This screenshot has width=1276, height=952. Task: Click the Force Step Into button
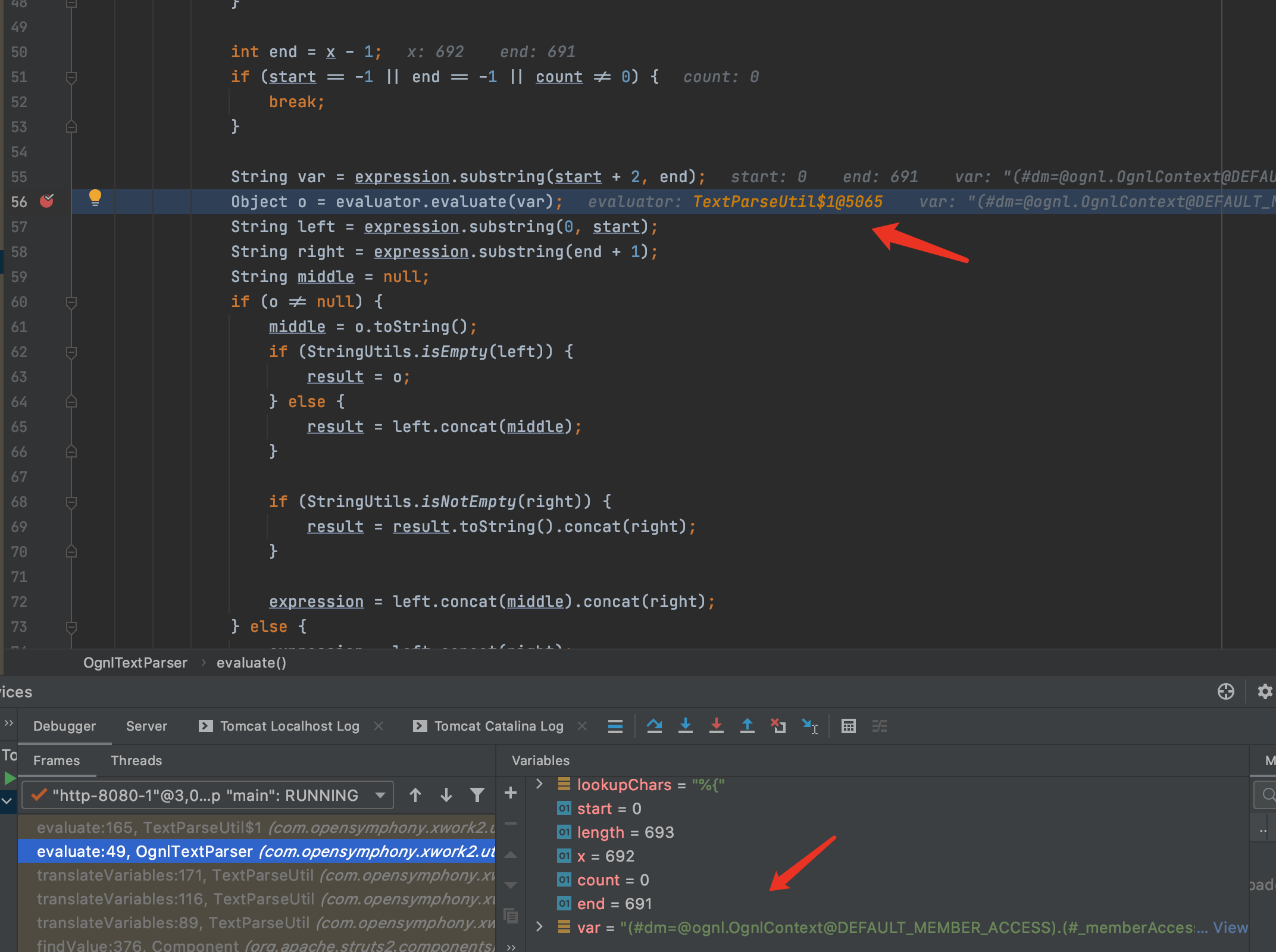click(x=717, y=726)
